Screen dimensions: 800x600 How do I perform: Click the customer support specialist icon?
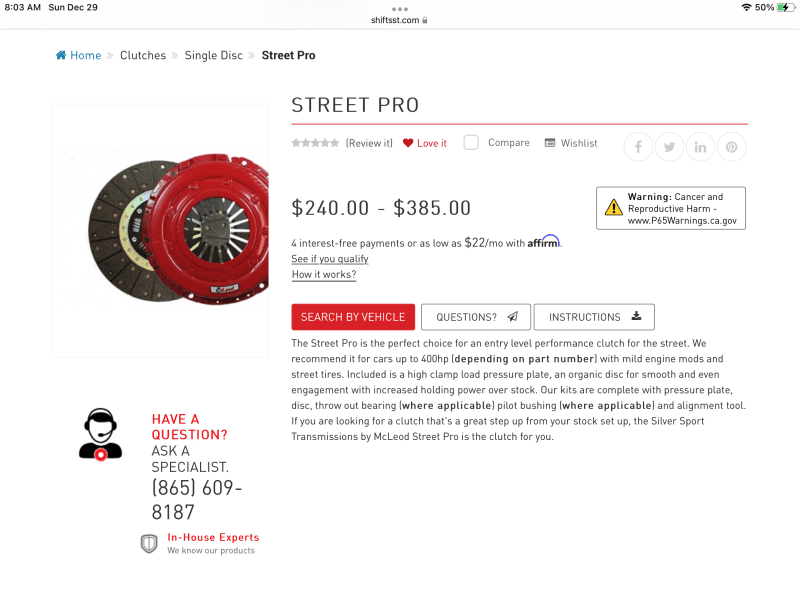pyautogui.click(x=100, y=434)
